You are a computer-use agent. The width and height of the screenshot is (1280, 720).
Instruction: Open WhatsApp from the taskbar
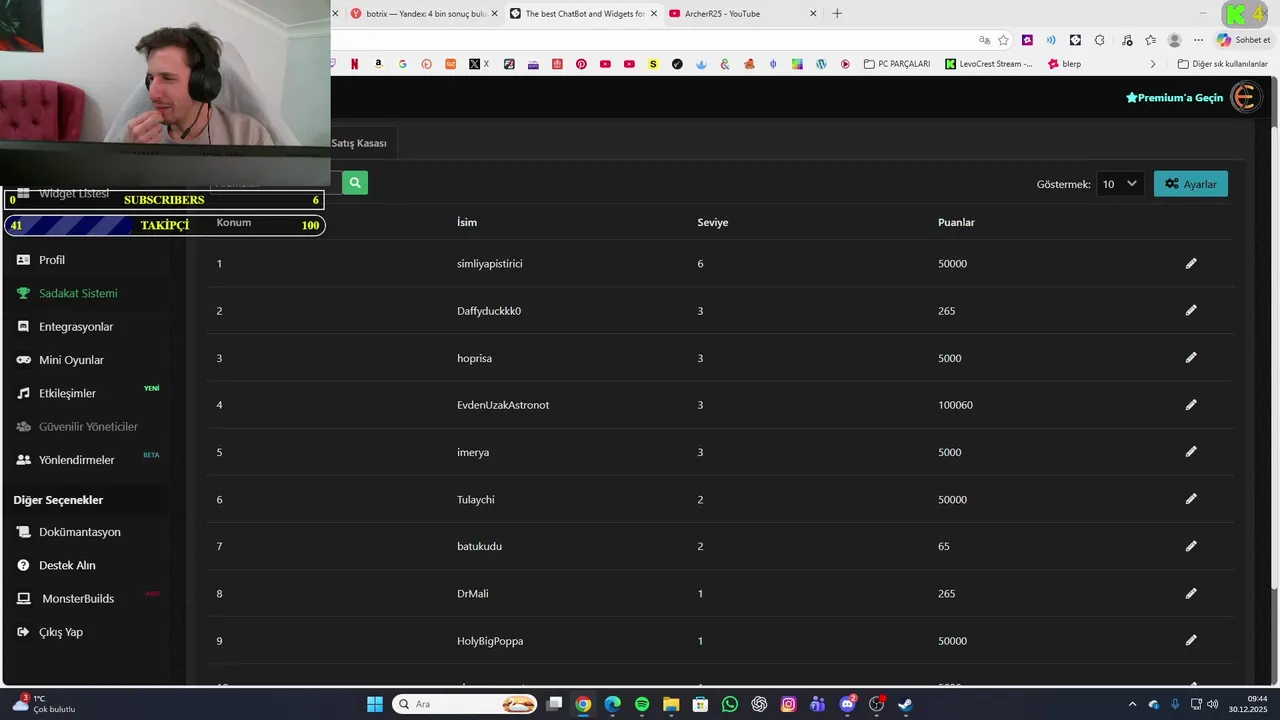coord(730,704)
